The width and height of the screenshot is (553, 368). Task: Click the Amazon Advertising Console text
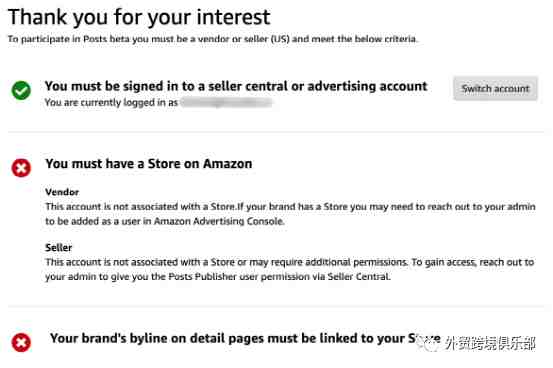[x=219, y=221]
